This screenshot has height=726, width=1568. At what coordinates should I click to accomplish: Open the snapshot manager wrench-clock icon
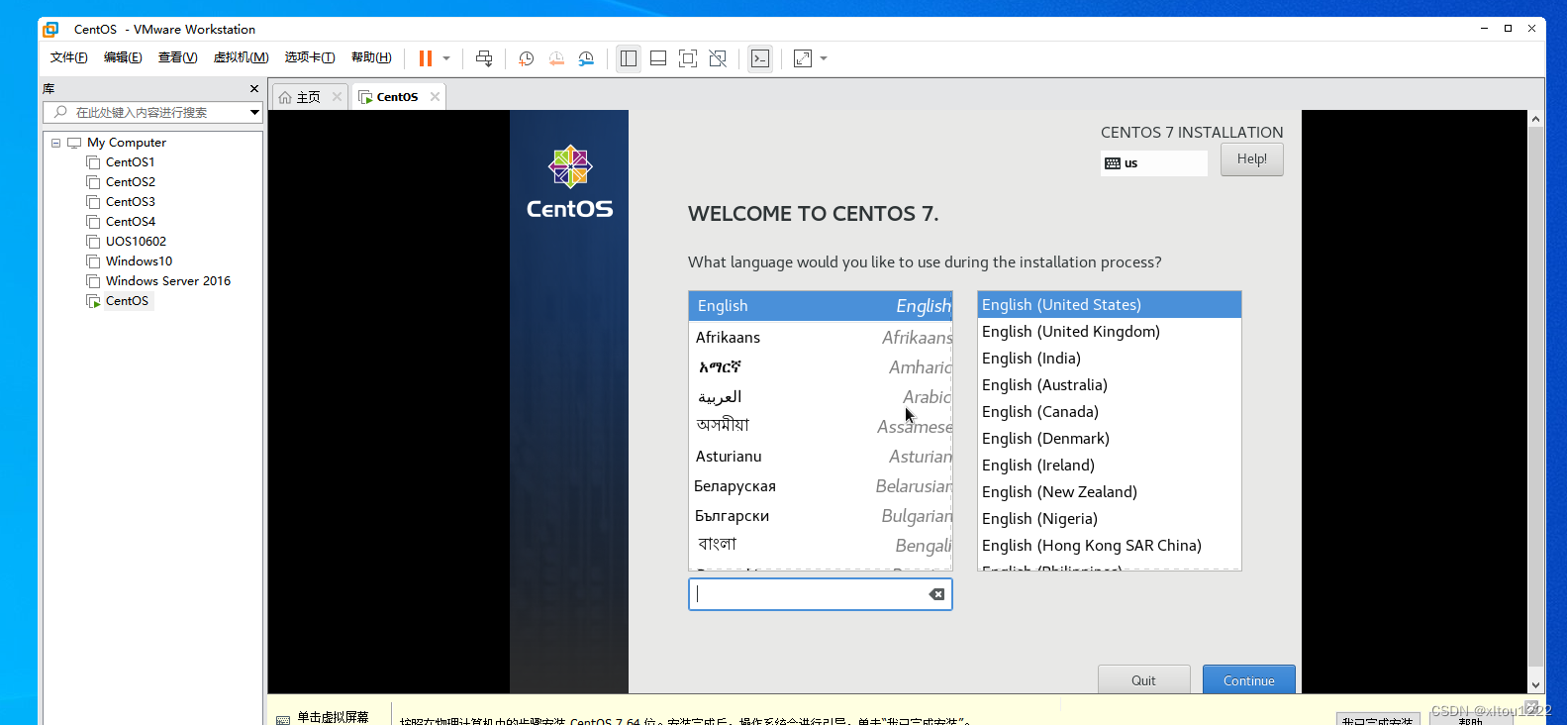point(586,58)
